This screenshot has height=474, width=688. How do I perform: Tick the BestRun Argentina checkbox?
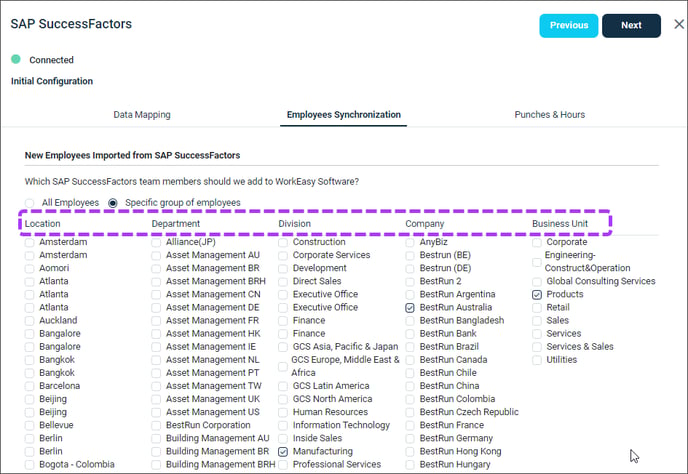click(410, 294)
